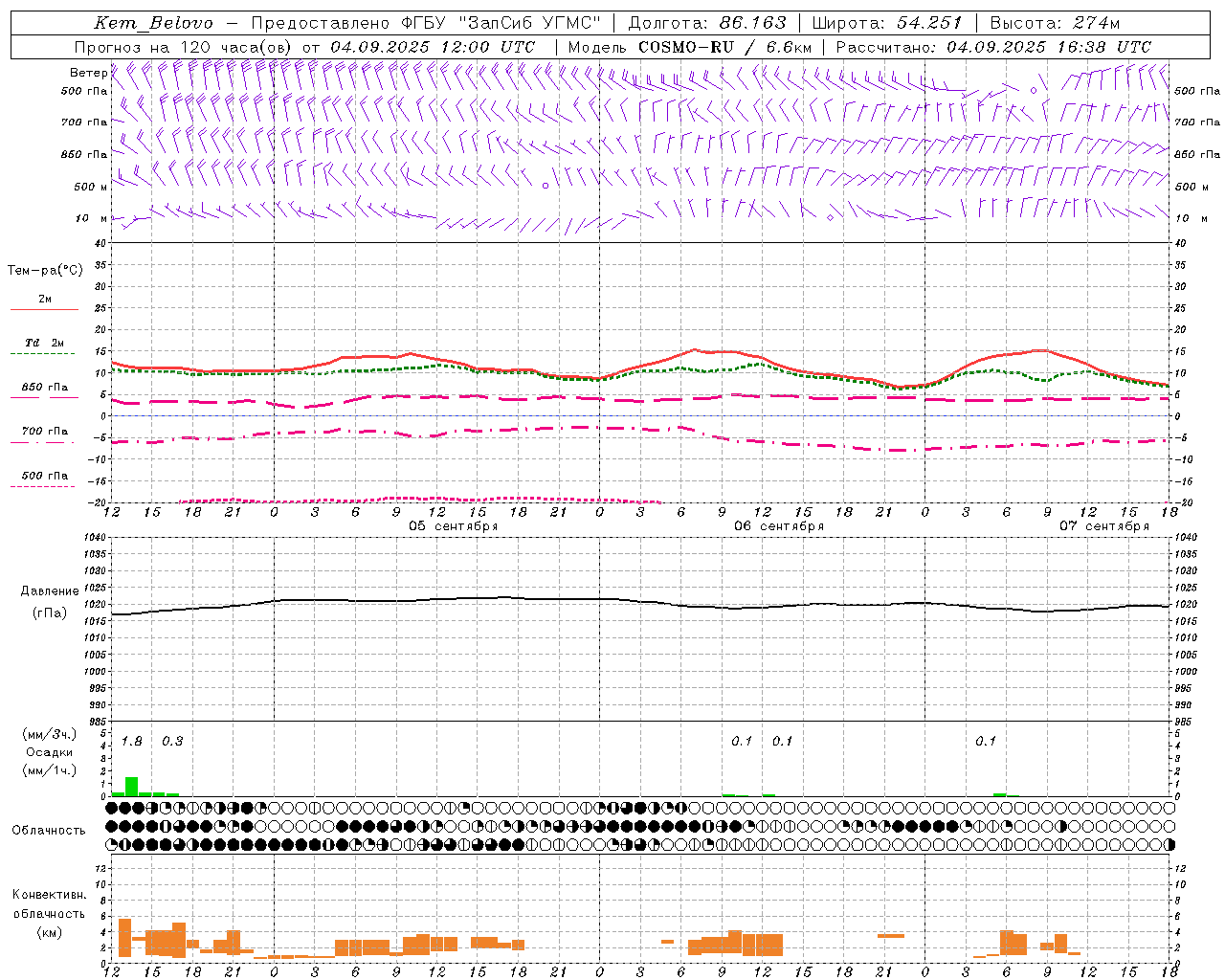Click the 500 гПа temperature legend entry
1225x980 pixels.
(45, 476)
